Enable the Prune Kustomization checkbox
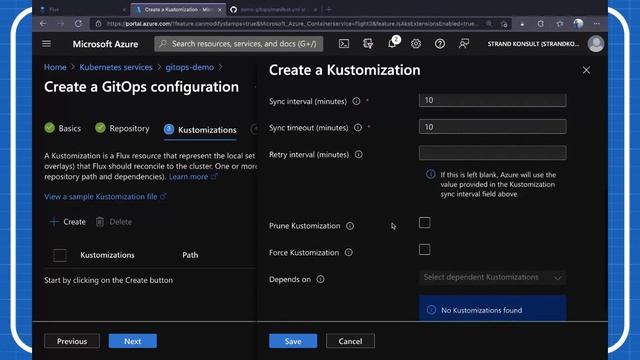Screen dimensions: 640x360 [x=424, y=223]
